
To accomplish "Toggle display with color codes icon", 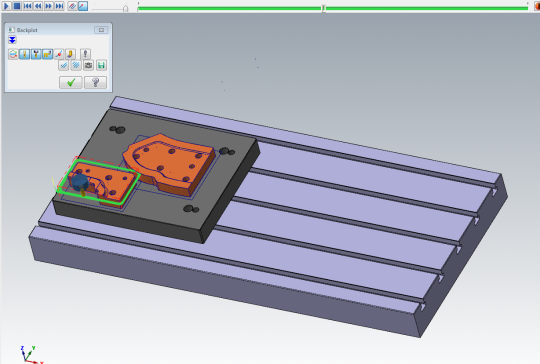I will [x=13, y=54].
